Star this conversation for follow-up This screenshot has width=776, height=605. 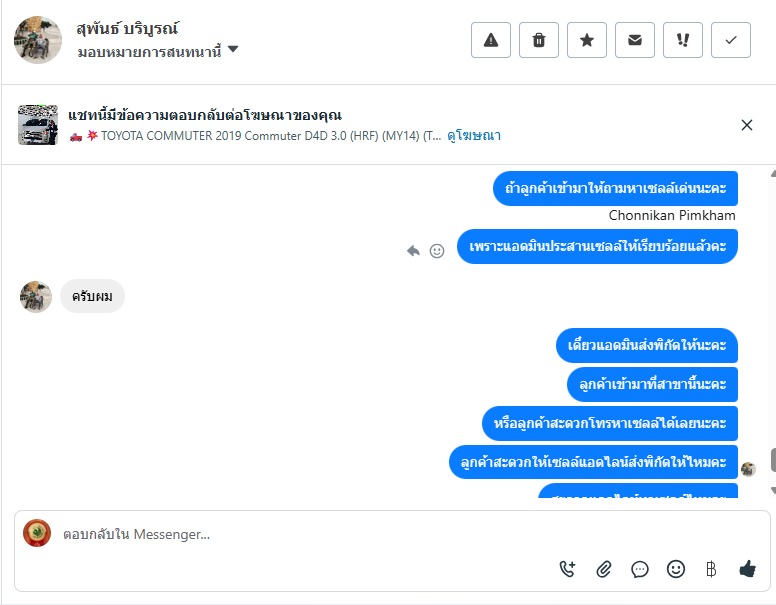click(x=586, y=40)
